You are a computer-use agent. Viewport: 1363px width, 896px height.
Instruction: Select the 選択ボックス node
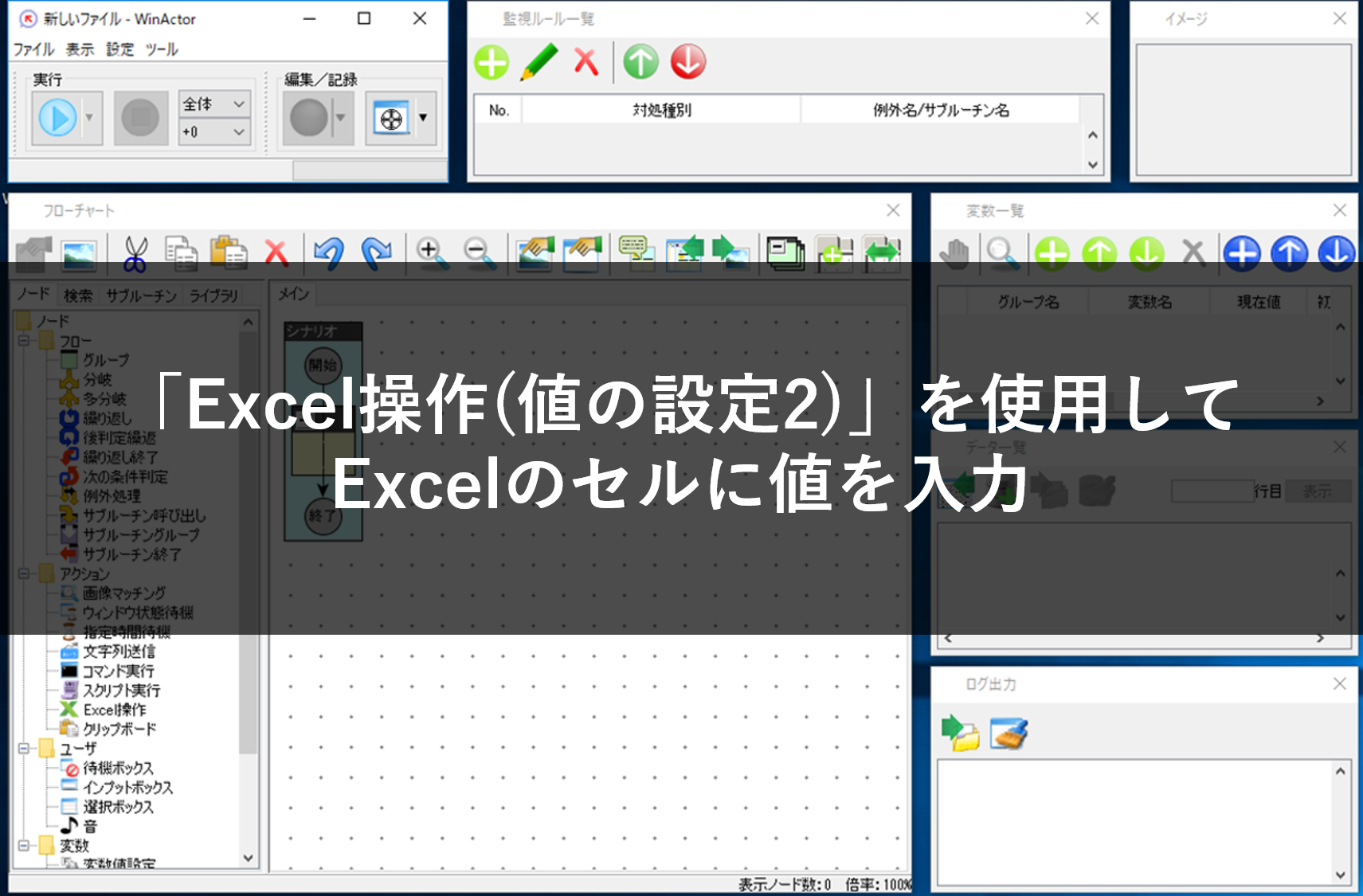pyautogui.click(x=118, y=807)
